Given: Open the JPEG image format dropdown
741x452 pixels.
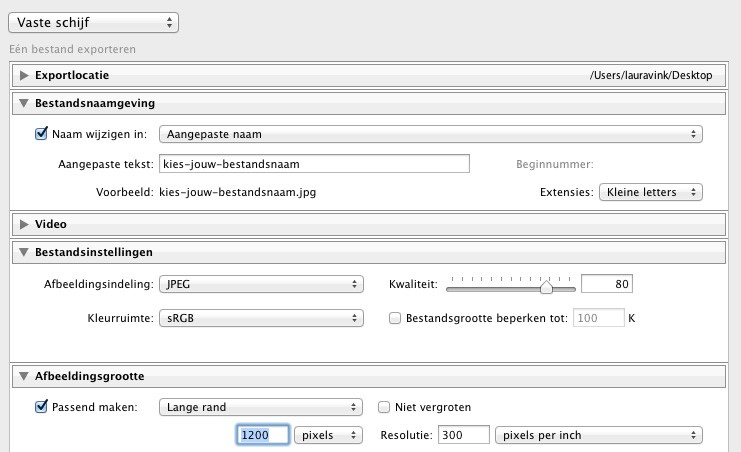Looking at the screenshot, I should point(261,285).
